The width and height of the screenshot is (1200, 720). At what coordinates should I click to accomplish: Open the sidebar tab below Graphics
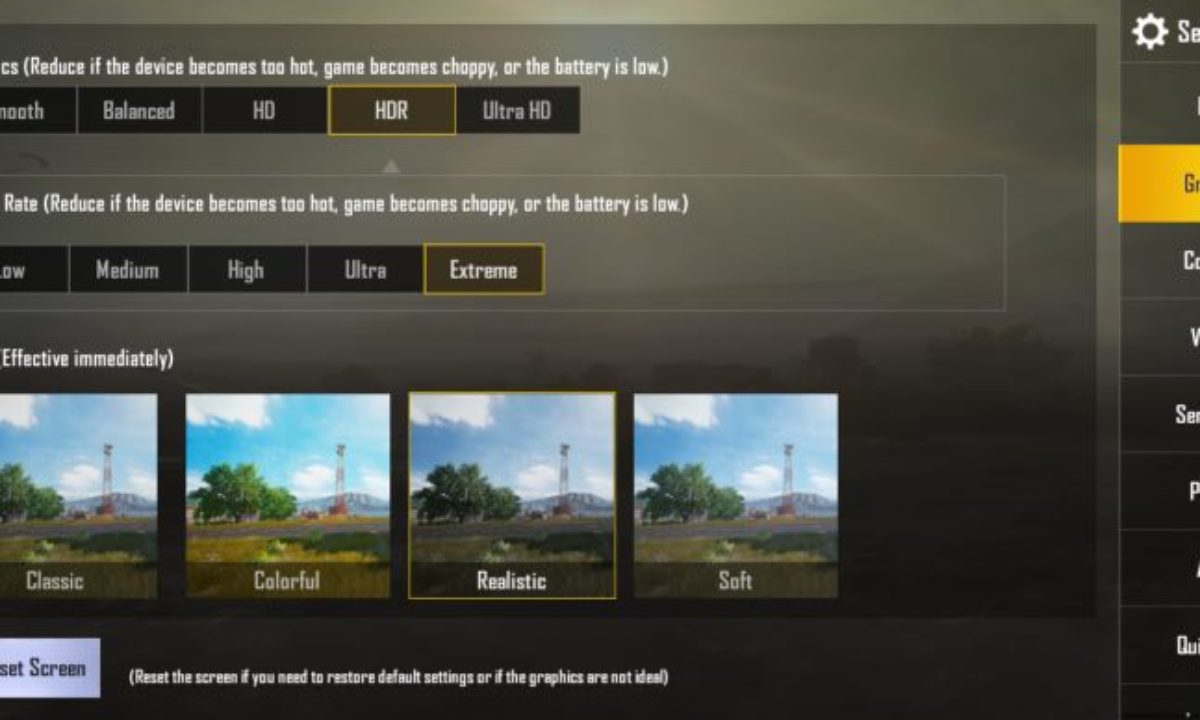tap(1159, 260)
